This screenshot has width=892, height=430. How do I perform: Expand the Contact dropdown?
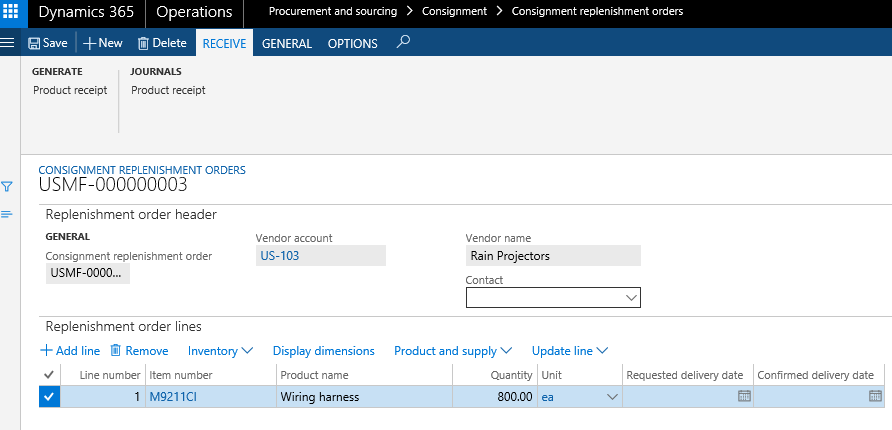(x=631, y=298)
